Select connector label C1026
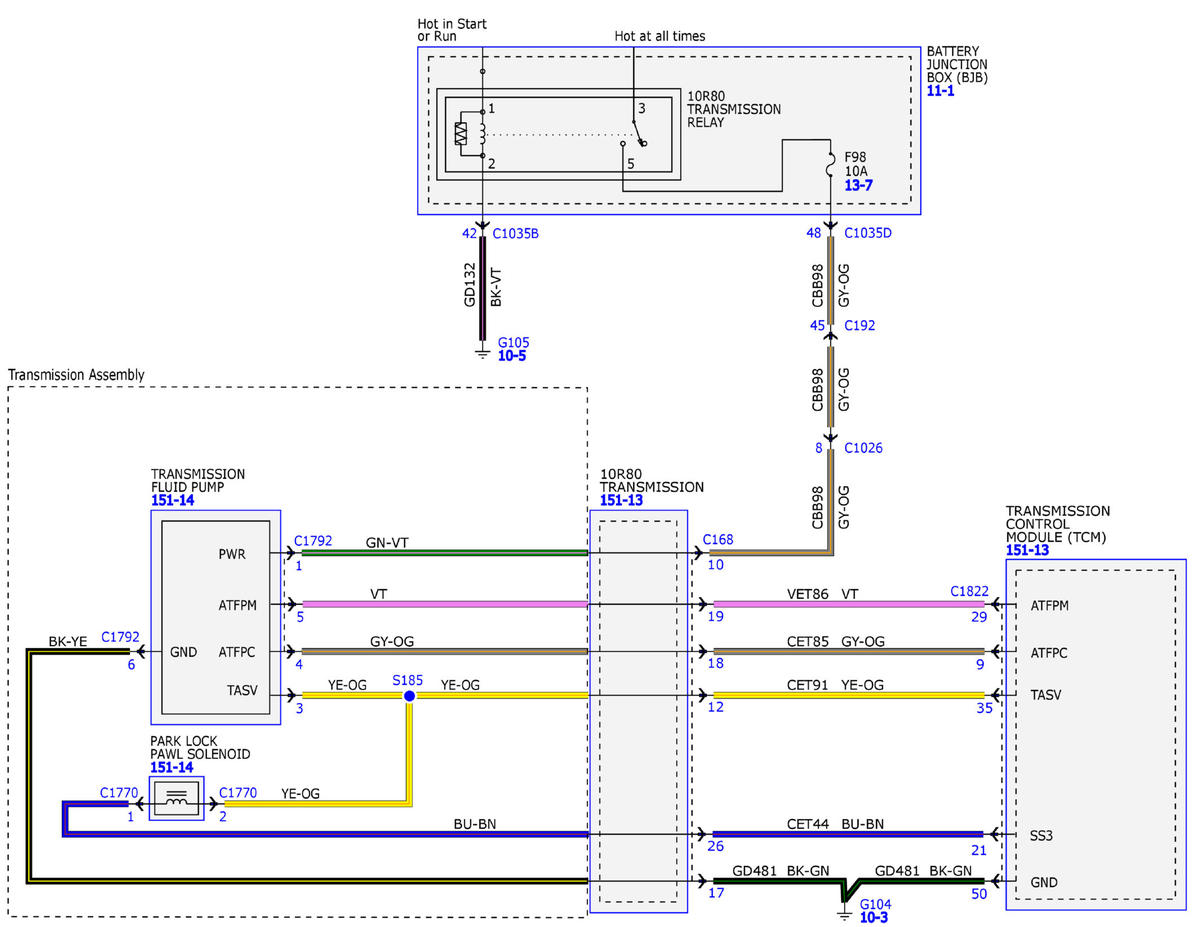The image size is (1200, 927). click(863, 448)
